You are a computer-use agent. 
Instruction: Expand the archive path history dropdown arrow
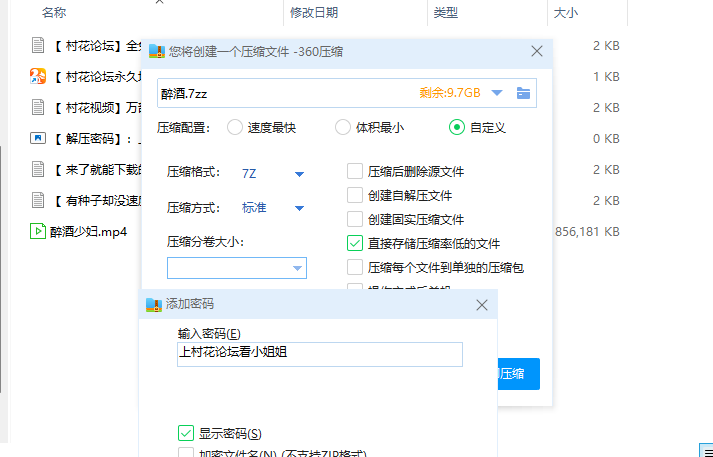click(x=497, y=93)
